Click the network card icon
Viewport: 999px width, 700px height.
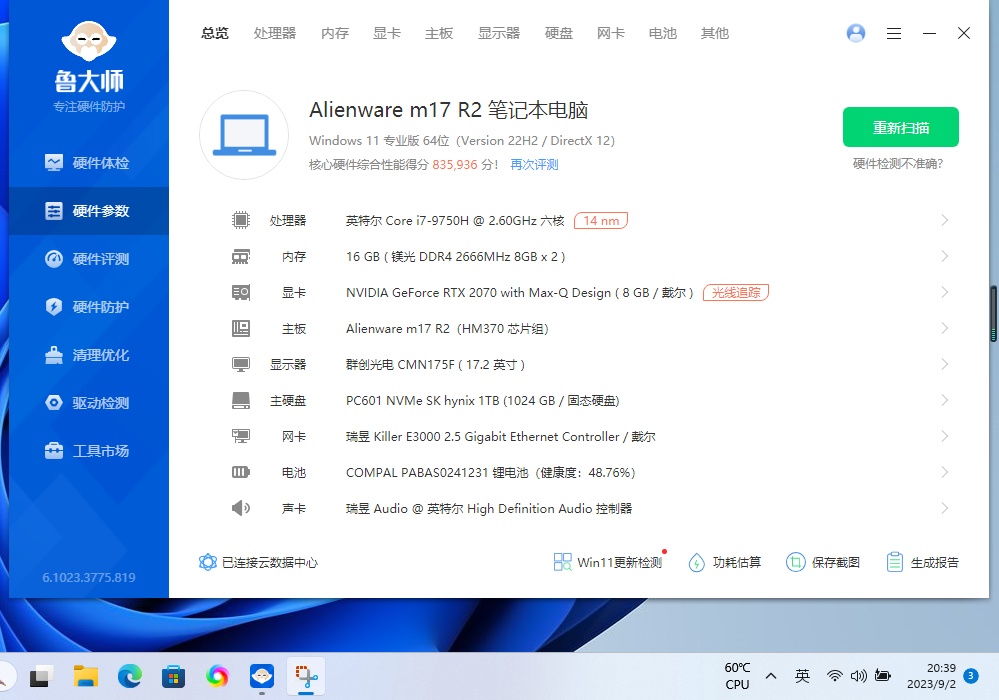click(241, 436)
